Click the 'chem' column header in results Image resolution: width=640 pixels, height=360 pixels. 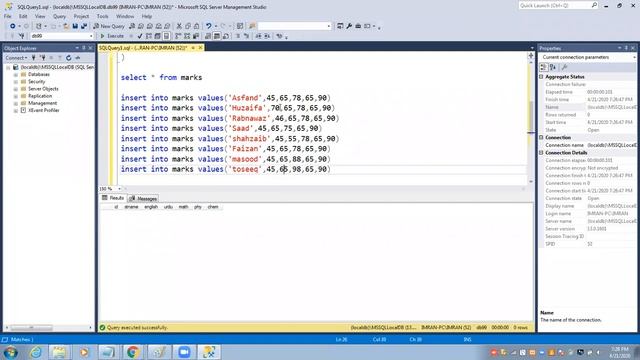click(213, 207)
